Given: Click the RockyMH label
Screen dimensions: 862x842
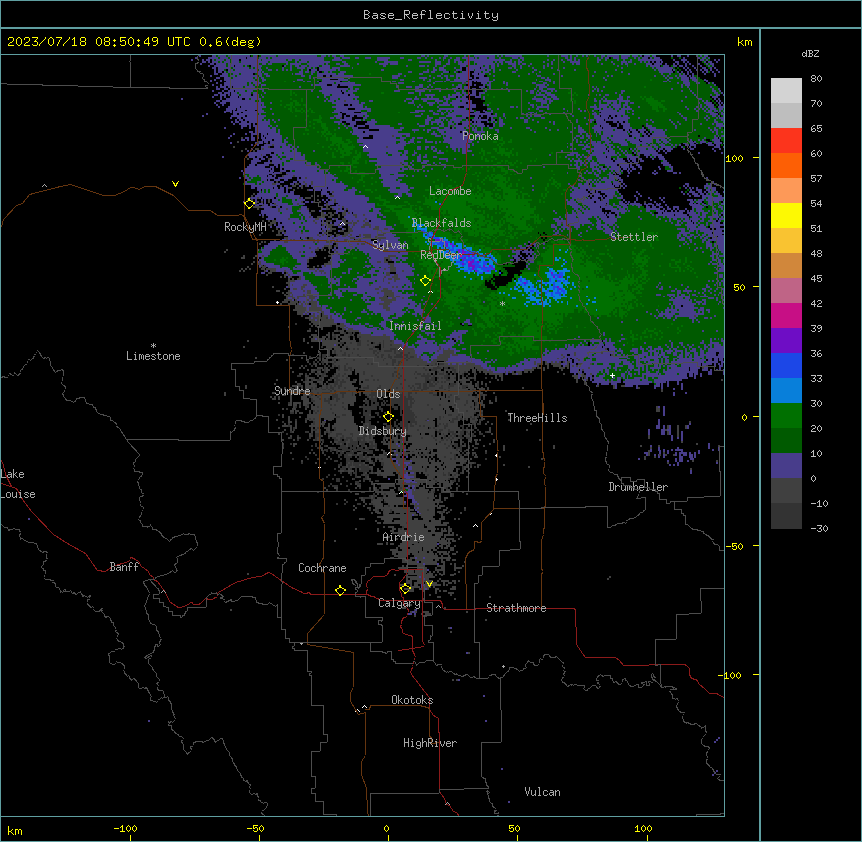Looking at the screenshot, I should (245, 227).
